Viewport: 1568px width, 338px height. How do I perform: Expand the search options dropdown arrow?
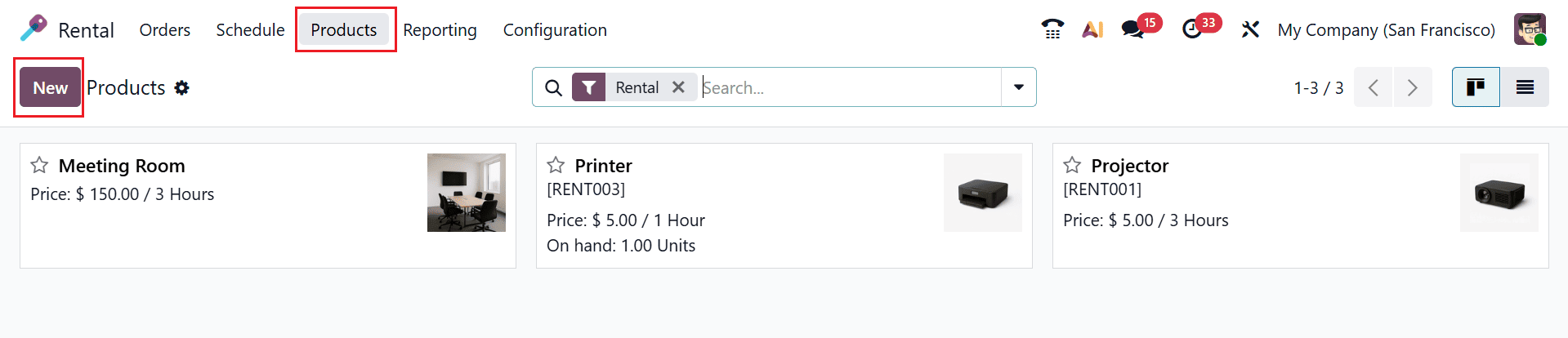[1019, 87]
